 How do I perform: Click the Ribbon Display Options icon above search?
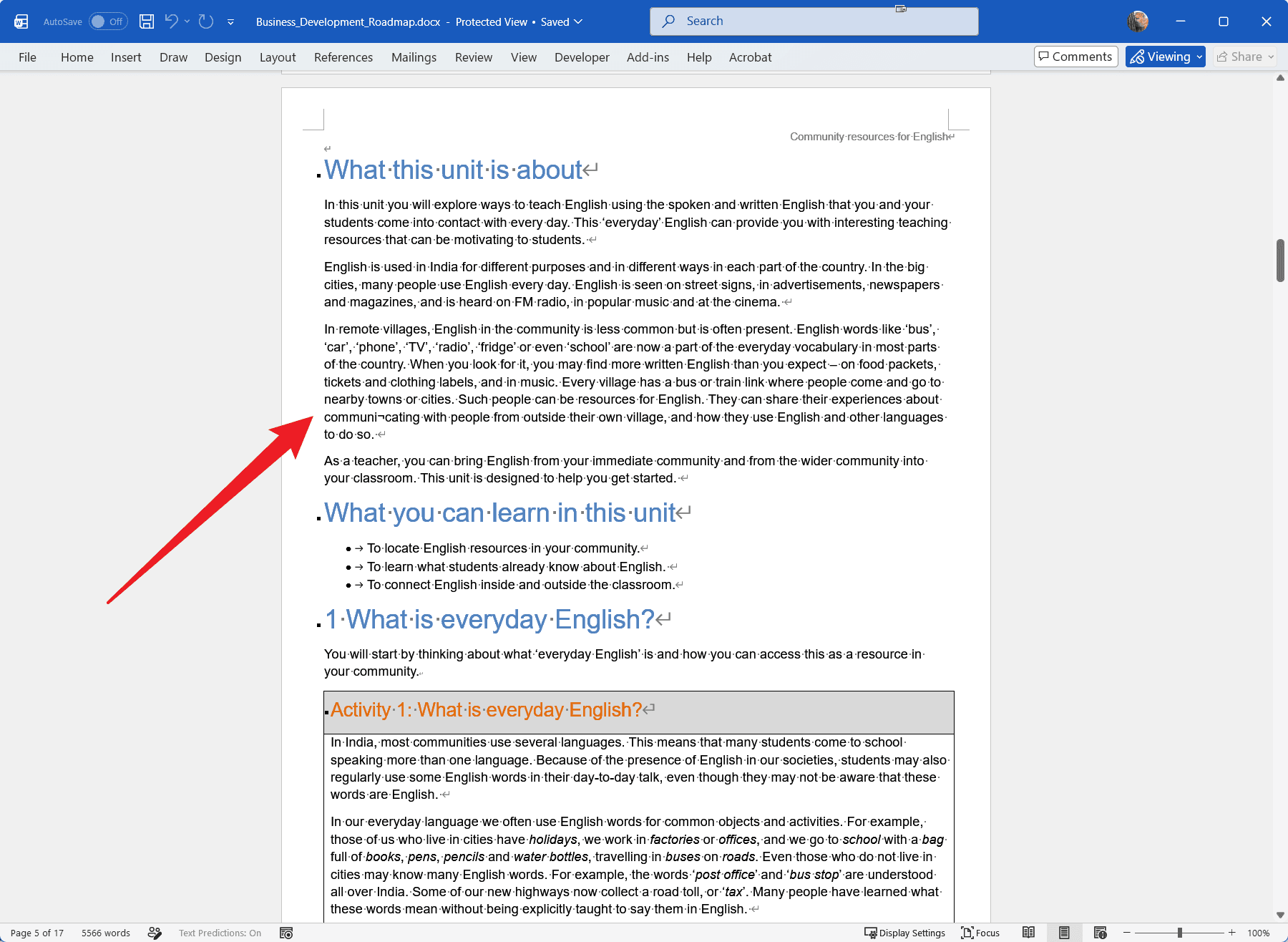pyautogui.click(x=901, y=9)
